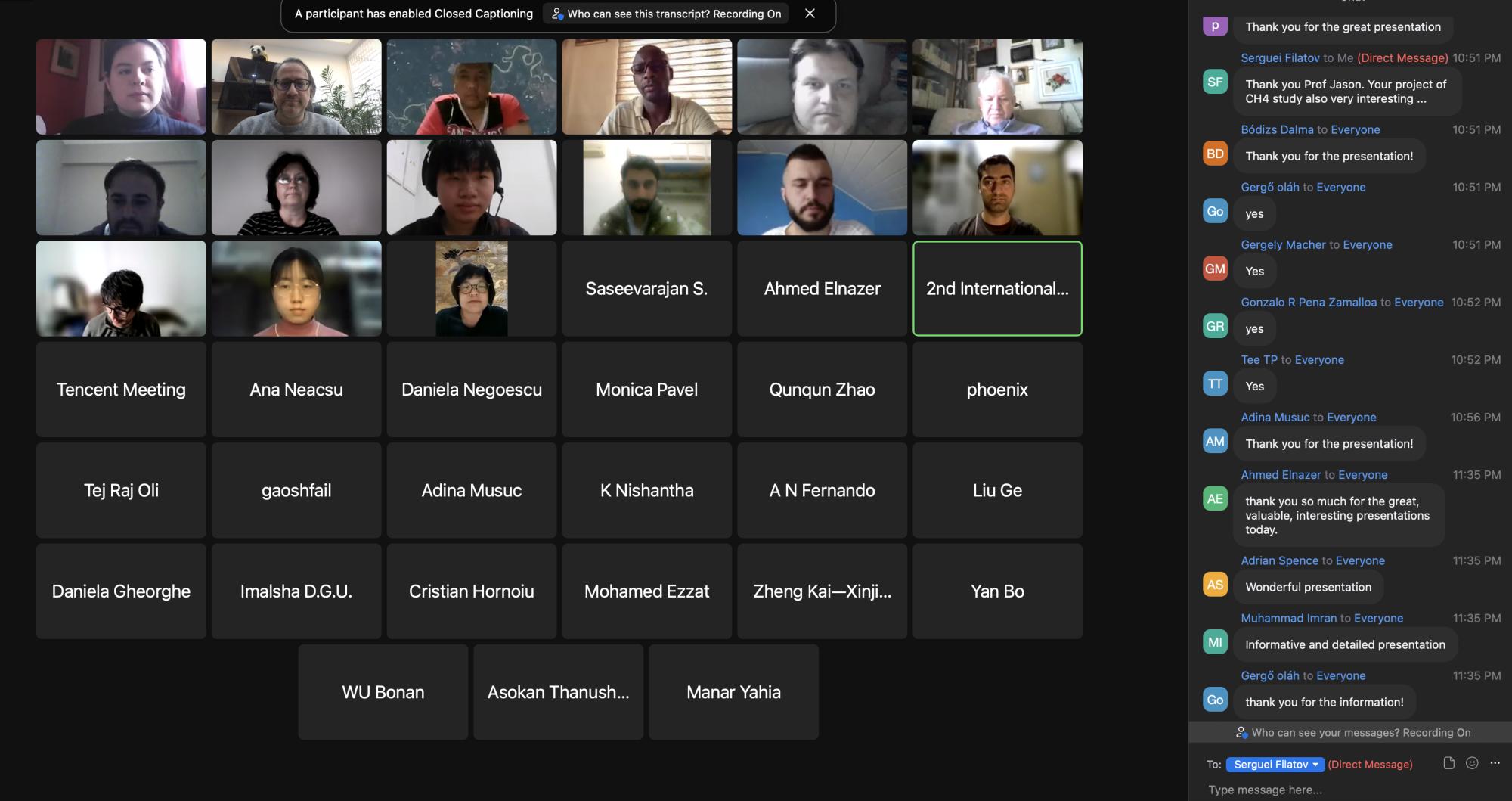Select Manar Yahia's participant tile
The height and width of the screenshot is (801, 1512).
pos(733,692)
